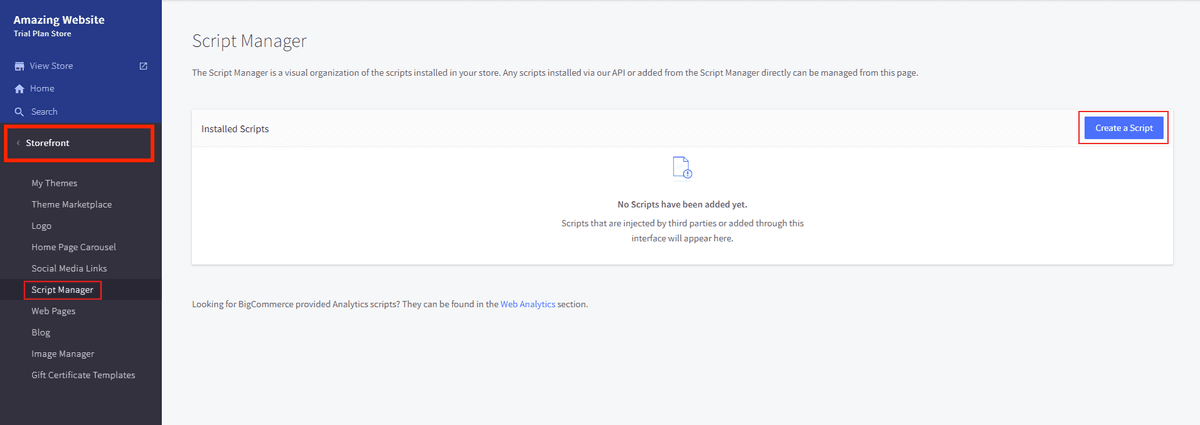Go to Theme Marketplace
This screenshot has width=1200, height=425.
coord(71,205)
